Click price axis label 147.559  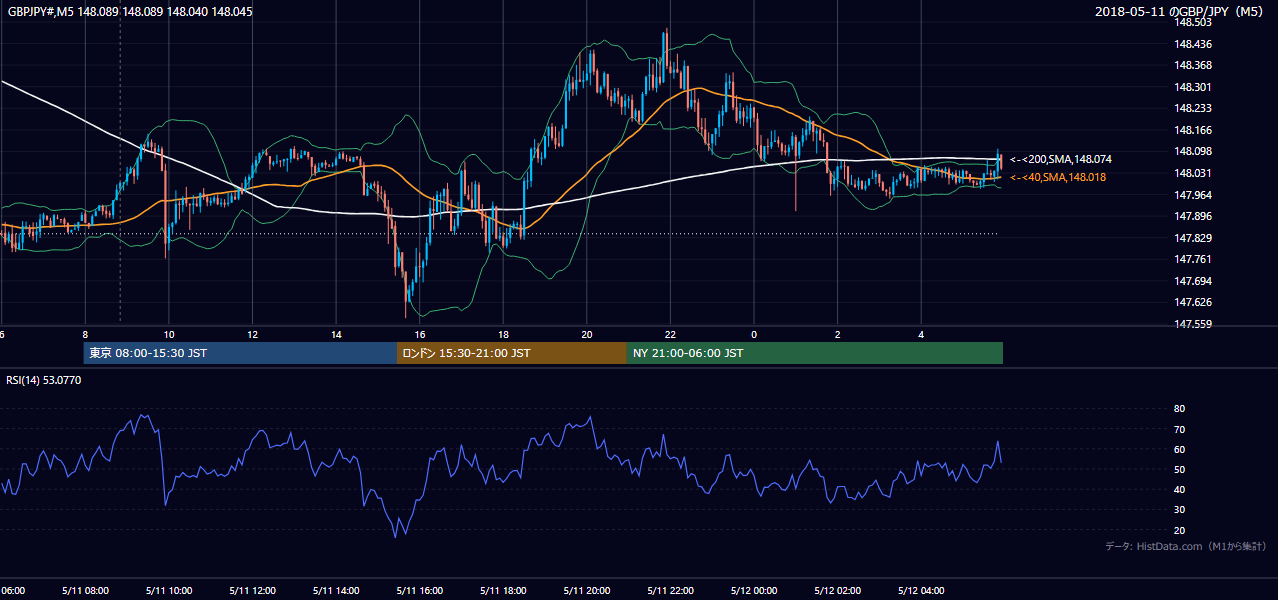(1192, 324)
